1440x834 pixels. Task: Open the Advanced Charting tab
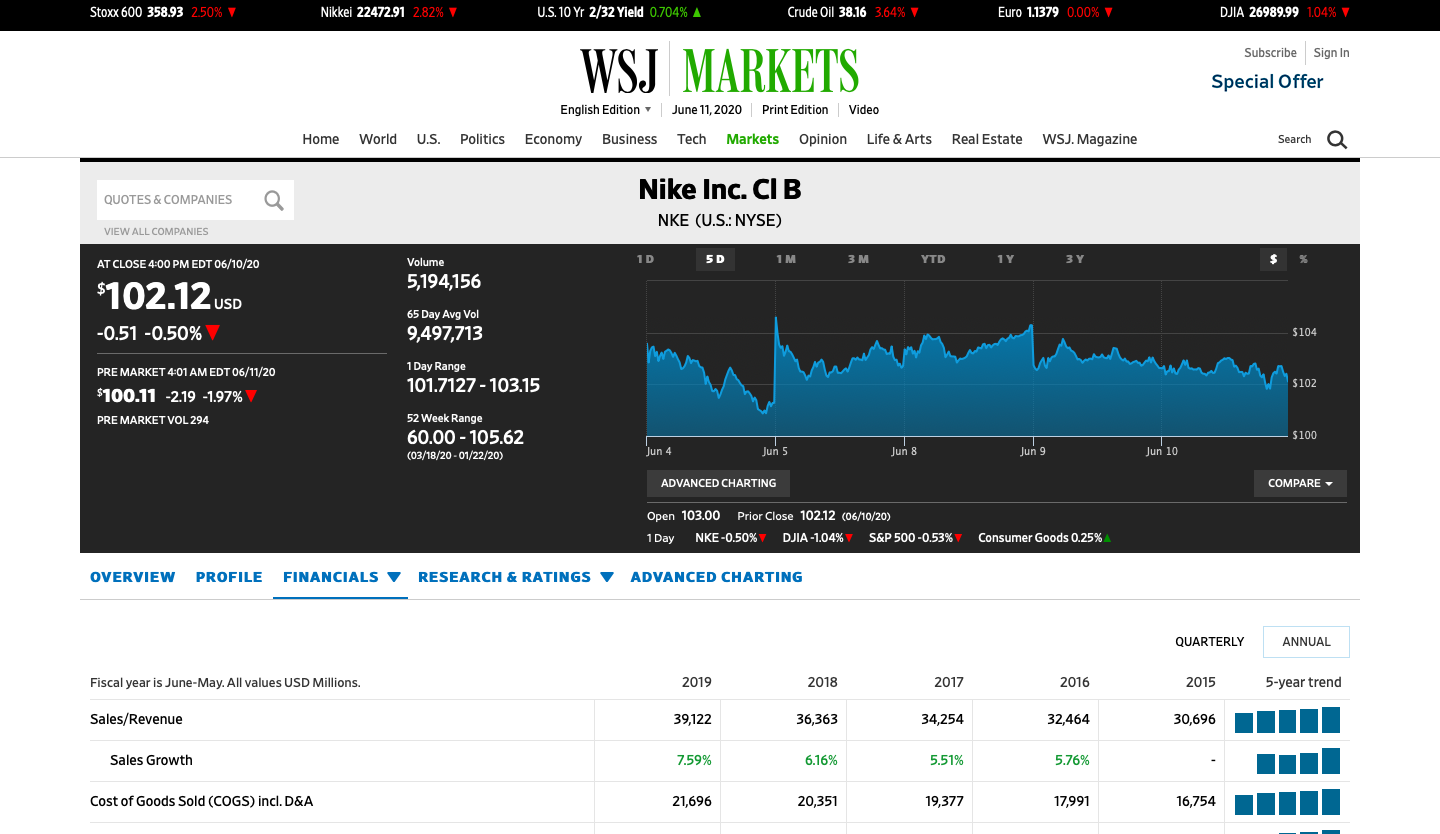pyautogui.click(x=716, y=577)
